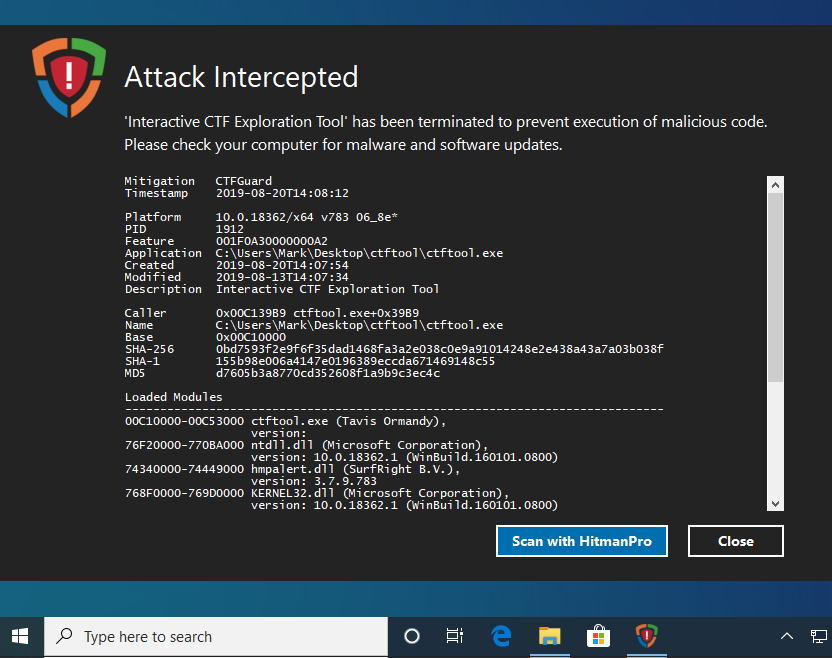
Task: Open Task View on the taskbar
Action: pos(455,636)
